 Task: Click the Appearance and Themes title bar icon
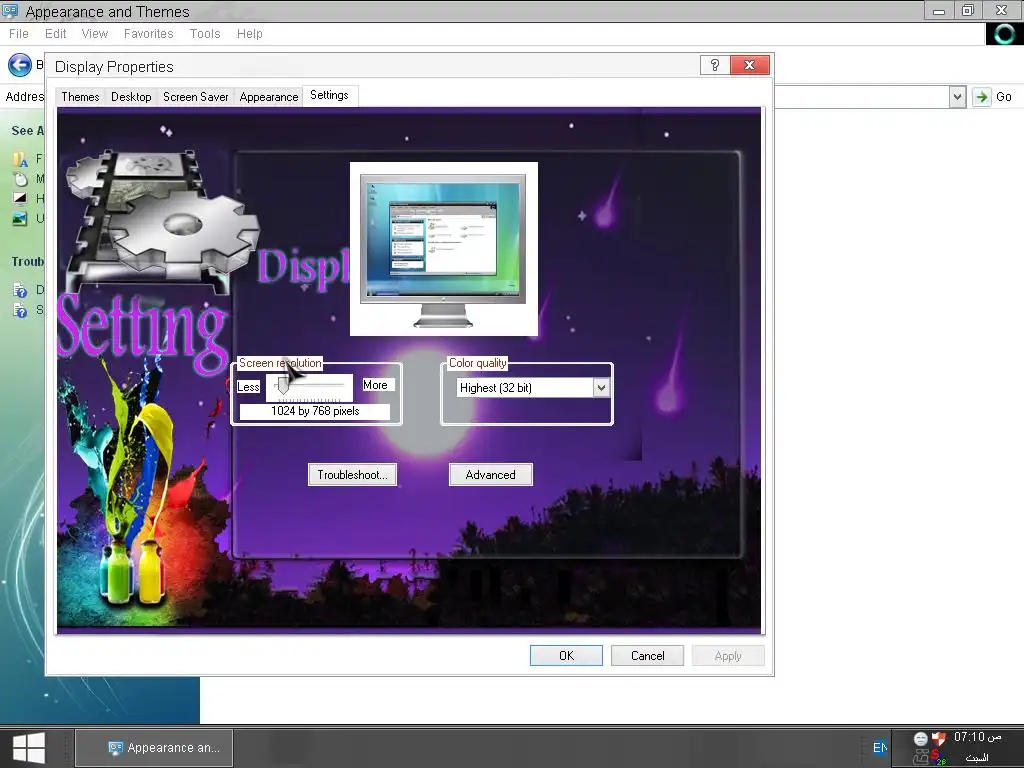coord(10,11)
